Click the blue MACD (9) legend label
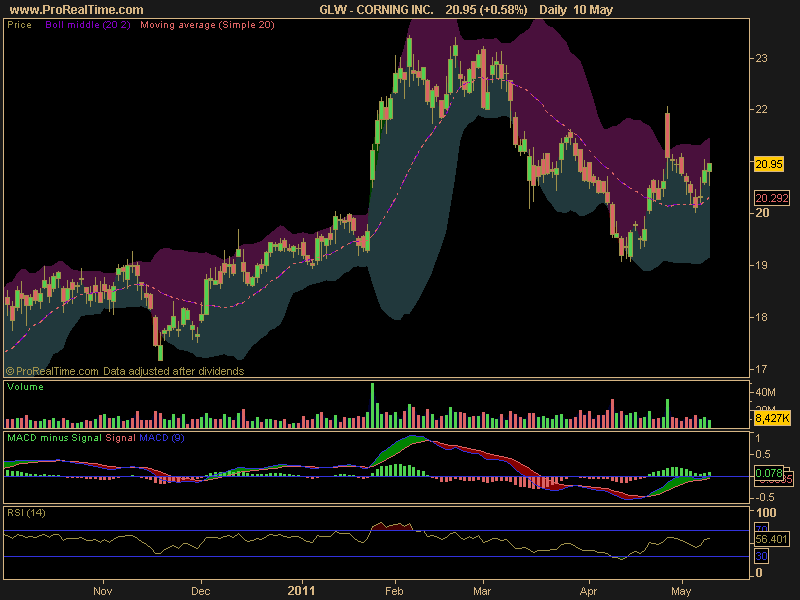 click(162, 438)
